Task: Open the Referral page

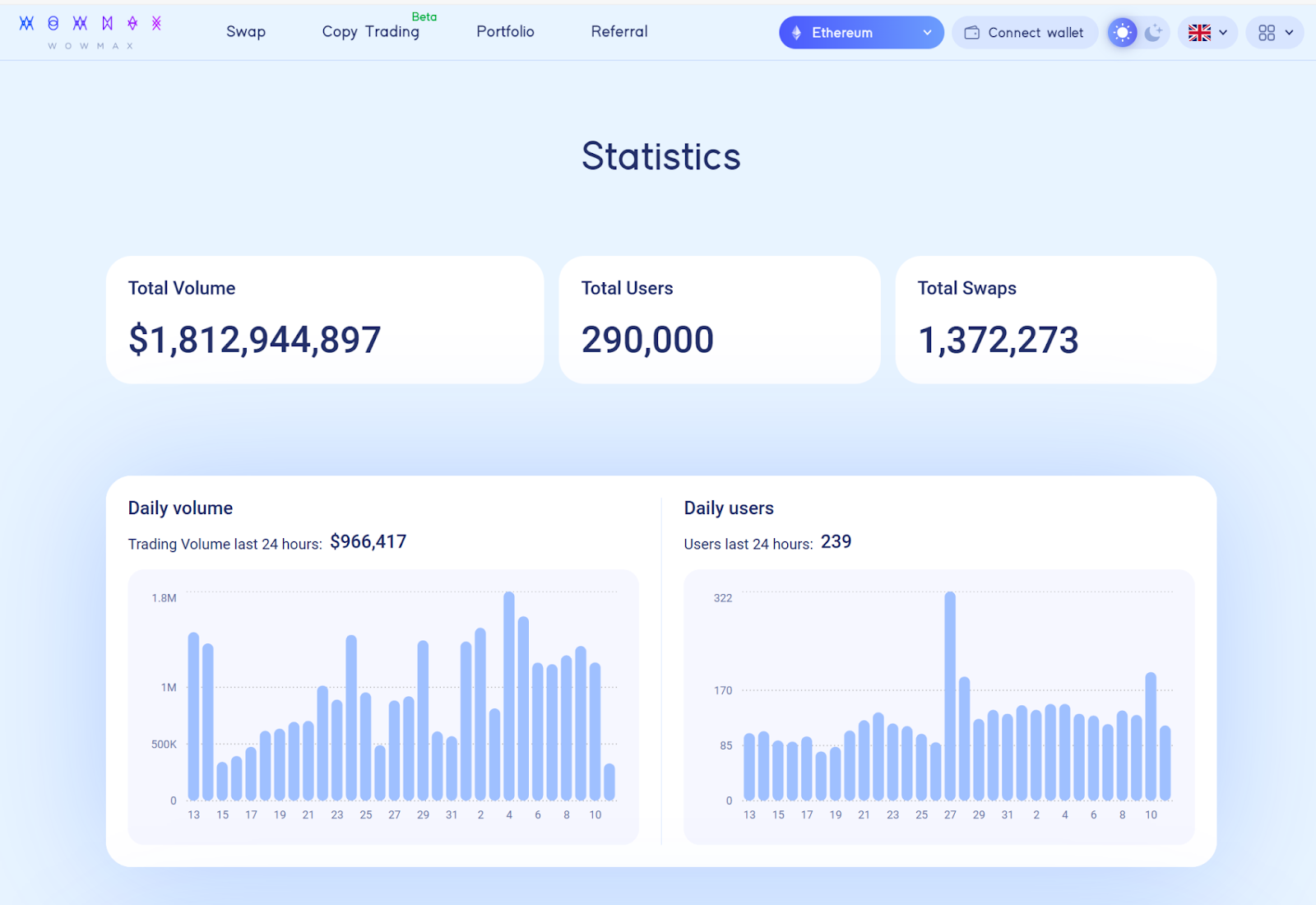Action: click(619, 32)
